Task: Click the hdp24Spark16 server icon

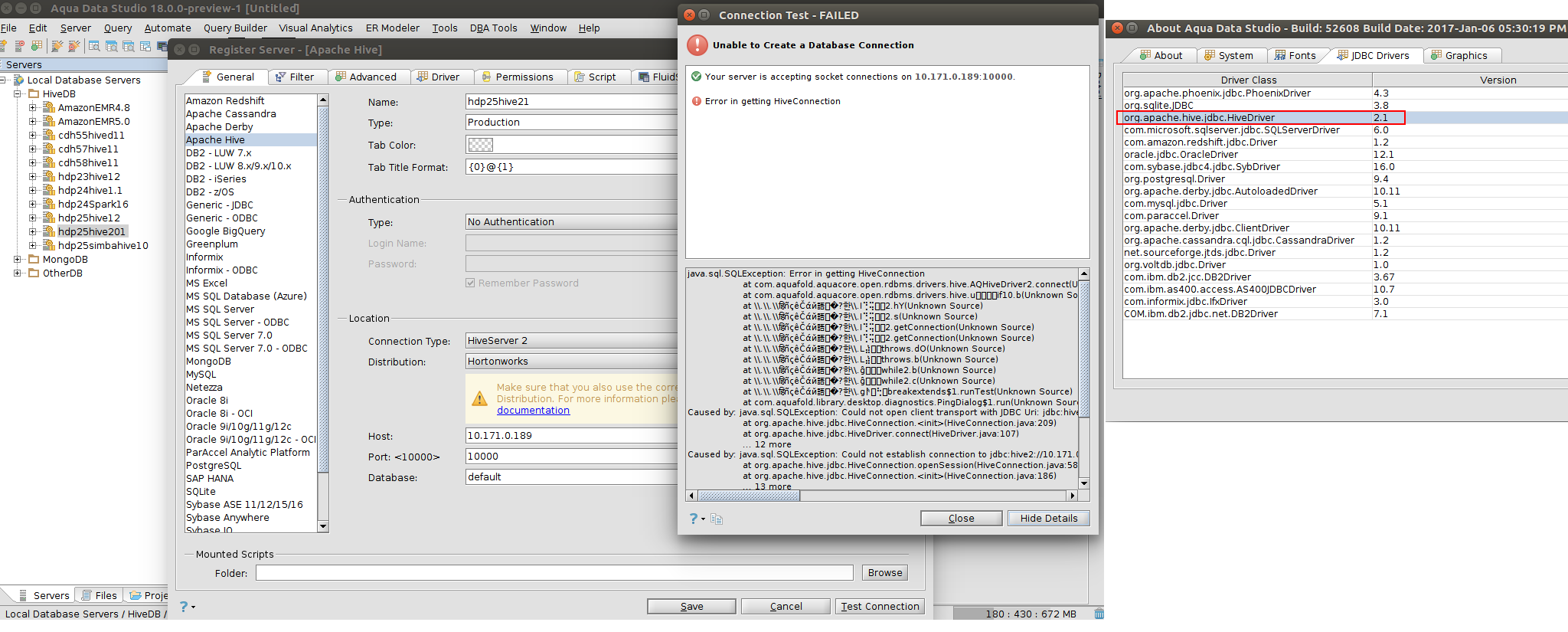Action: pos(48,204)
